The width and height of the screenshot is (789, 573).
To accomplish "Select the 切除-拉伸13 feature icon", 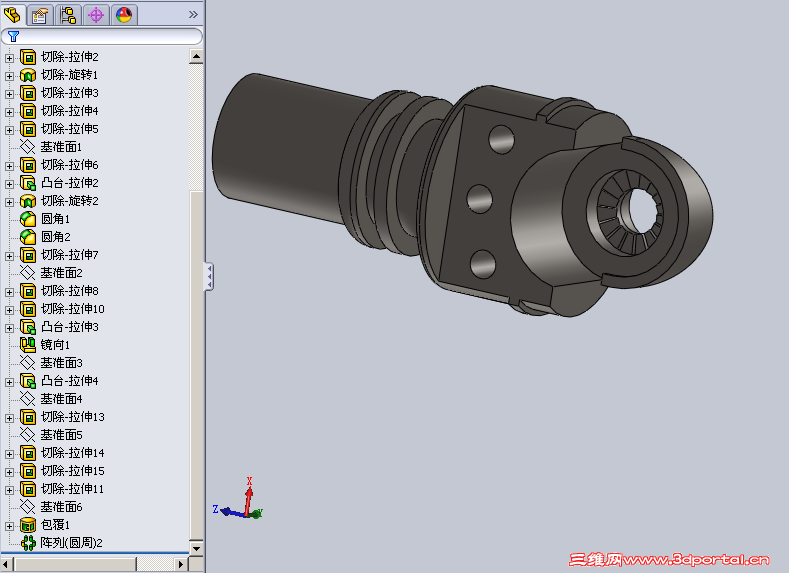I will pyautogui.click(x=28, y=417).
